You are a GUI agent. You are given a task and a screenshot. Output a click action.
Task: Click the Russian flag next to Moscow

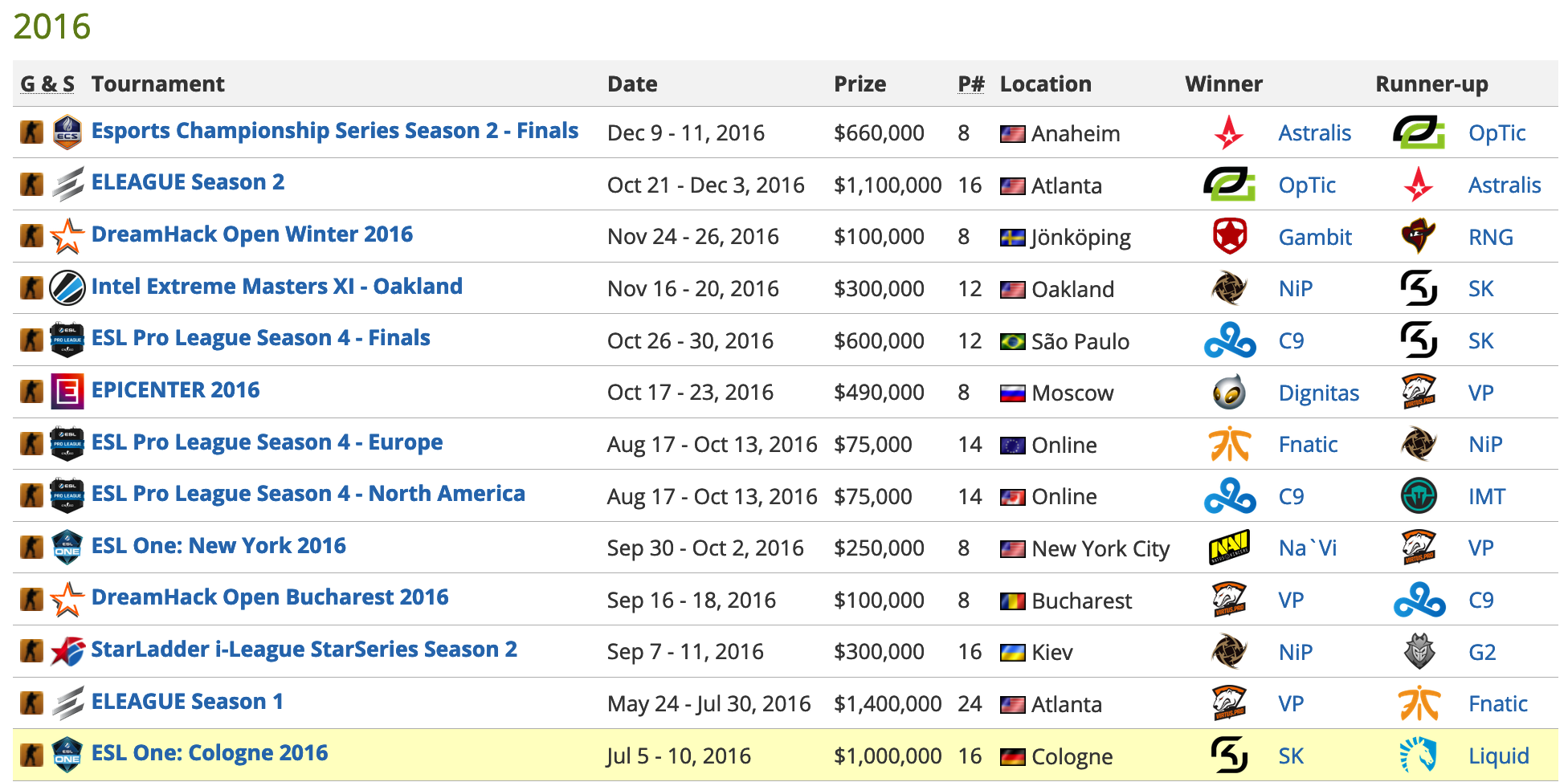(x=1012, y=393)
